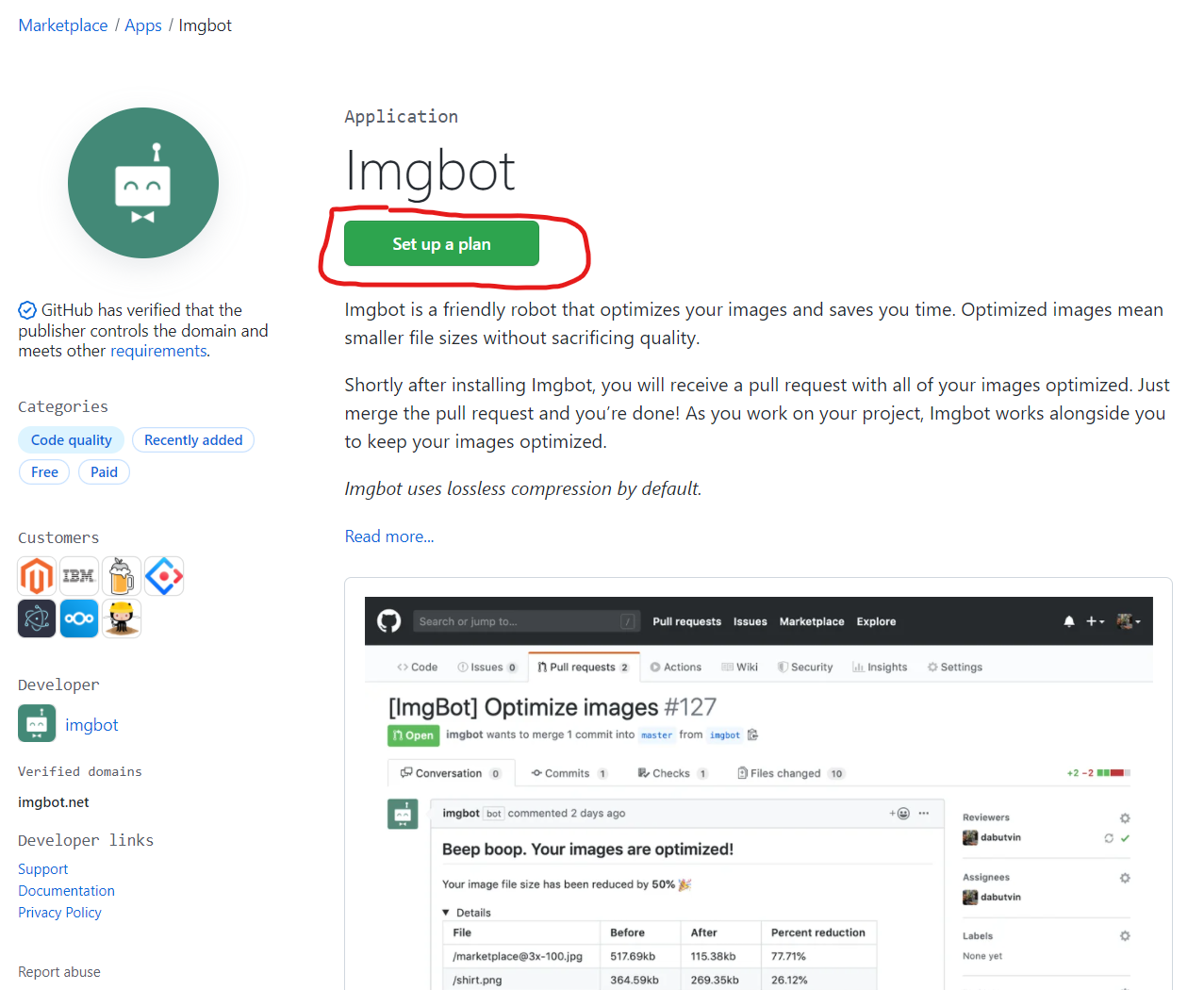Go to Marketplace breadcrumb link
Image resolution: width=1204 pixels, height=990 pixels.
tap(63, 25)
